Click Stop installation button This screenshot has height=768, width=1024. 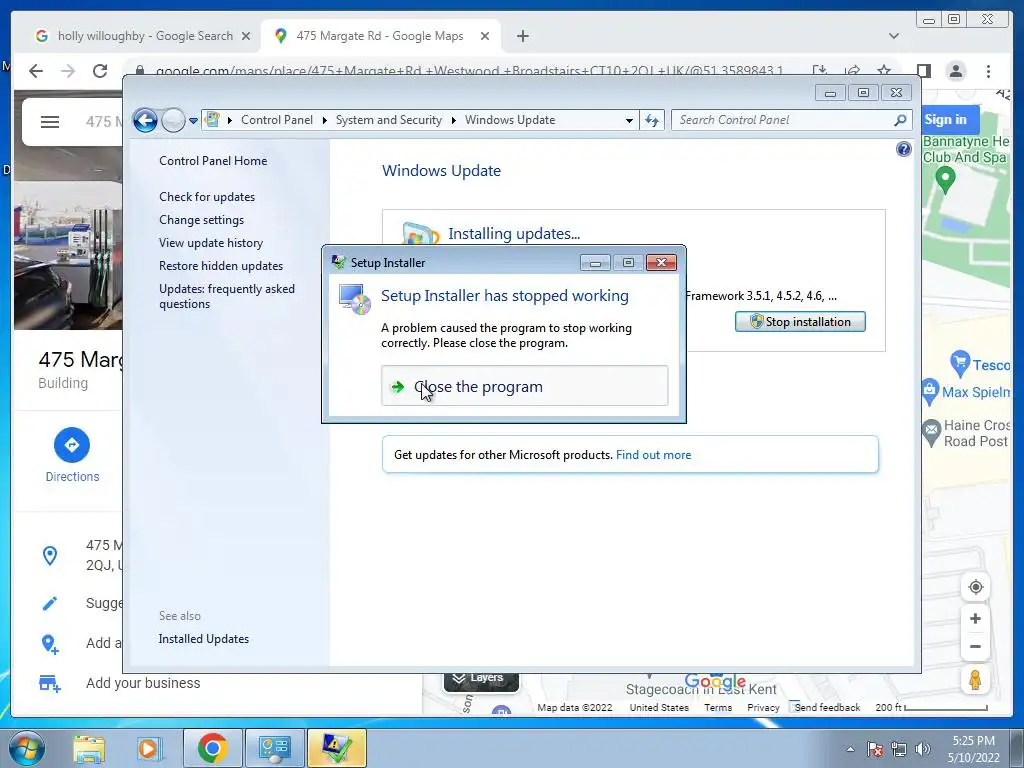(800, 321)
